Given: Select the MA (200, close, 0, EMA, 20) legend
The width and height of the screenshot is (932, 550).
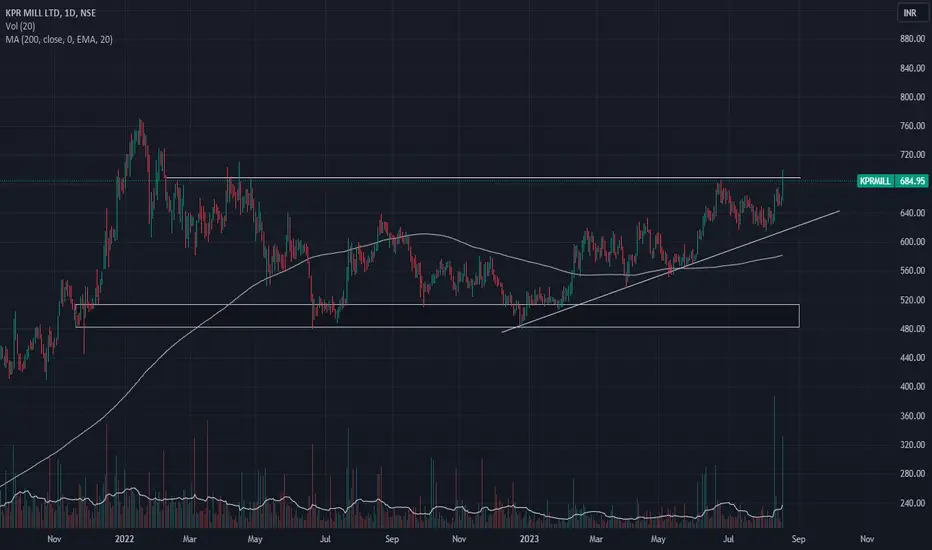Looking at the screenshot, I should point(59,39).
